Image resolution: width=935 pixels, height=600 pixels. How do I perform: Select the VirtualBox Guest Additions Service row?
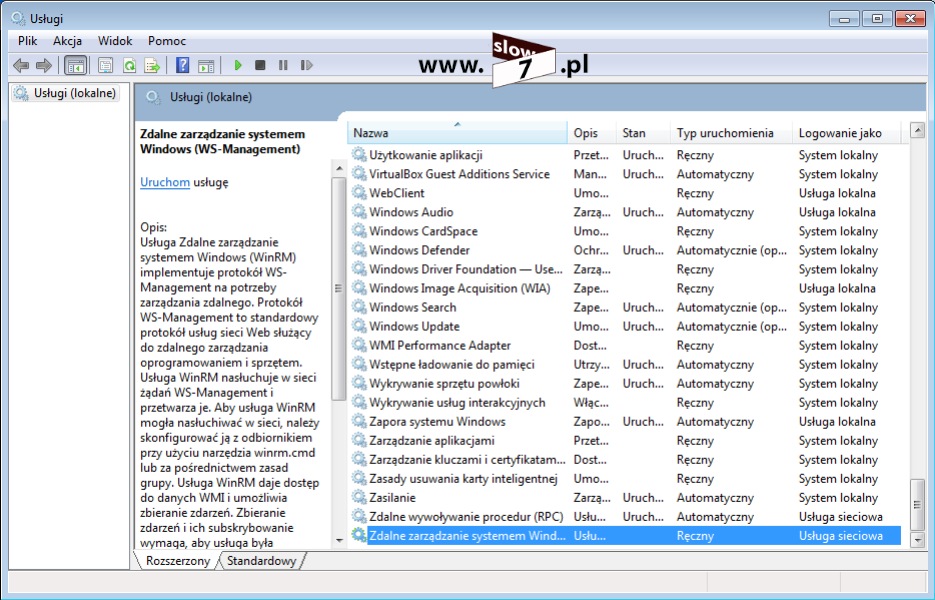pyautogui.click(x=624, y=174)
